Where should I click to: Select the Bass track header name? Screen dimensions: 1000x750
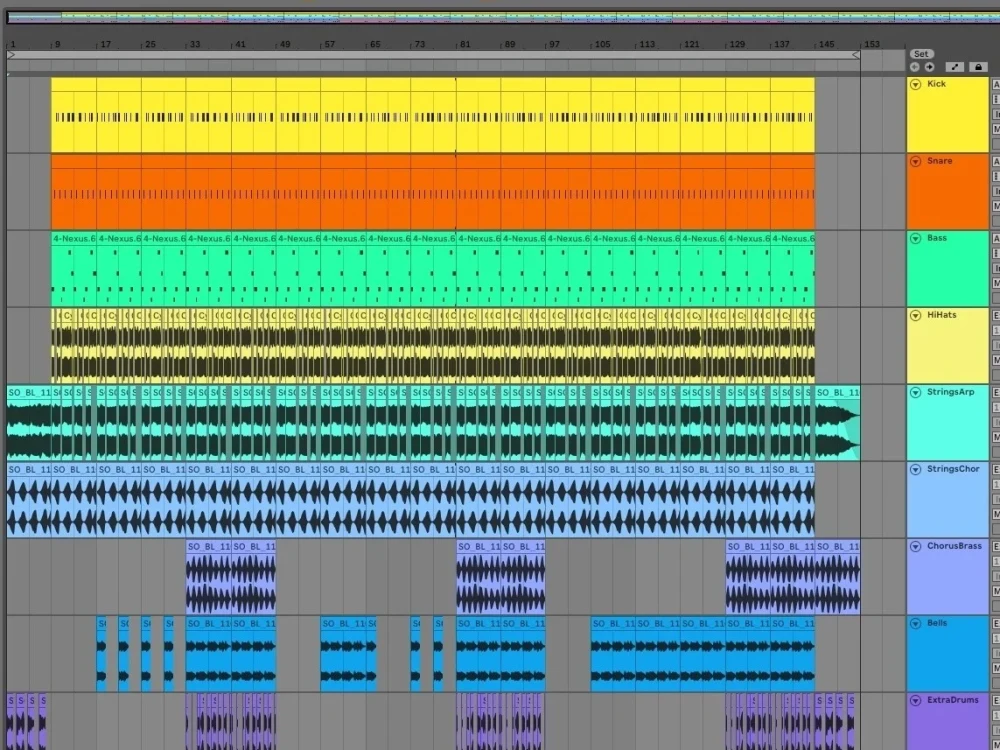coord(937,238)
